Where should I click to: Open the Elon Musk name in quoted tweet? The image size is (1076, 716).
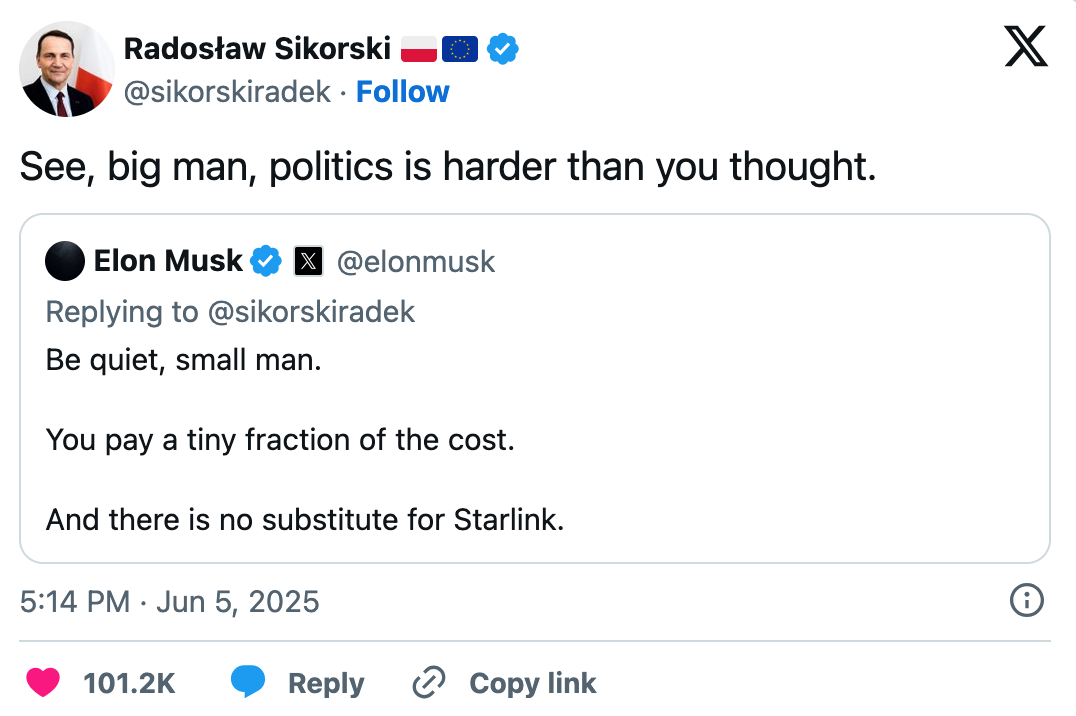point(168,261)
